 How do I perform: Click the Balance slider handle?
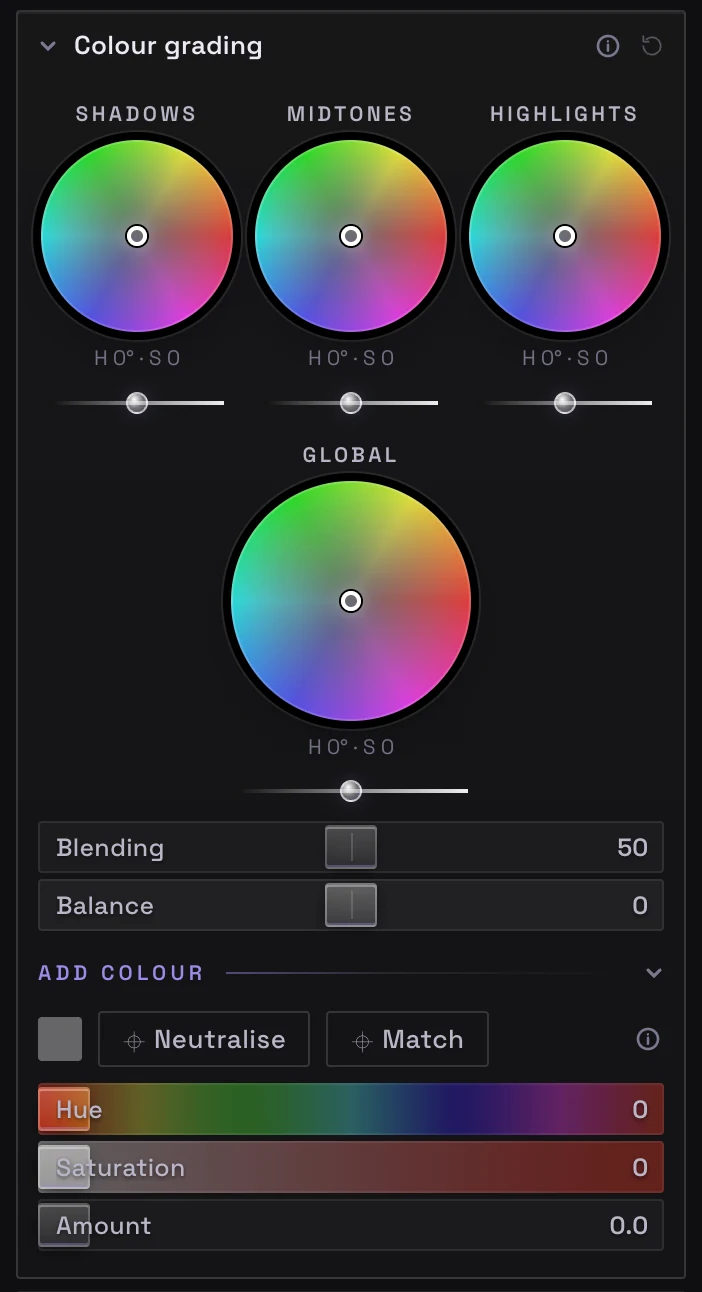click(351, 906)
